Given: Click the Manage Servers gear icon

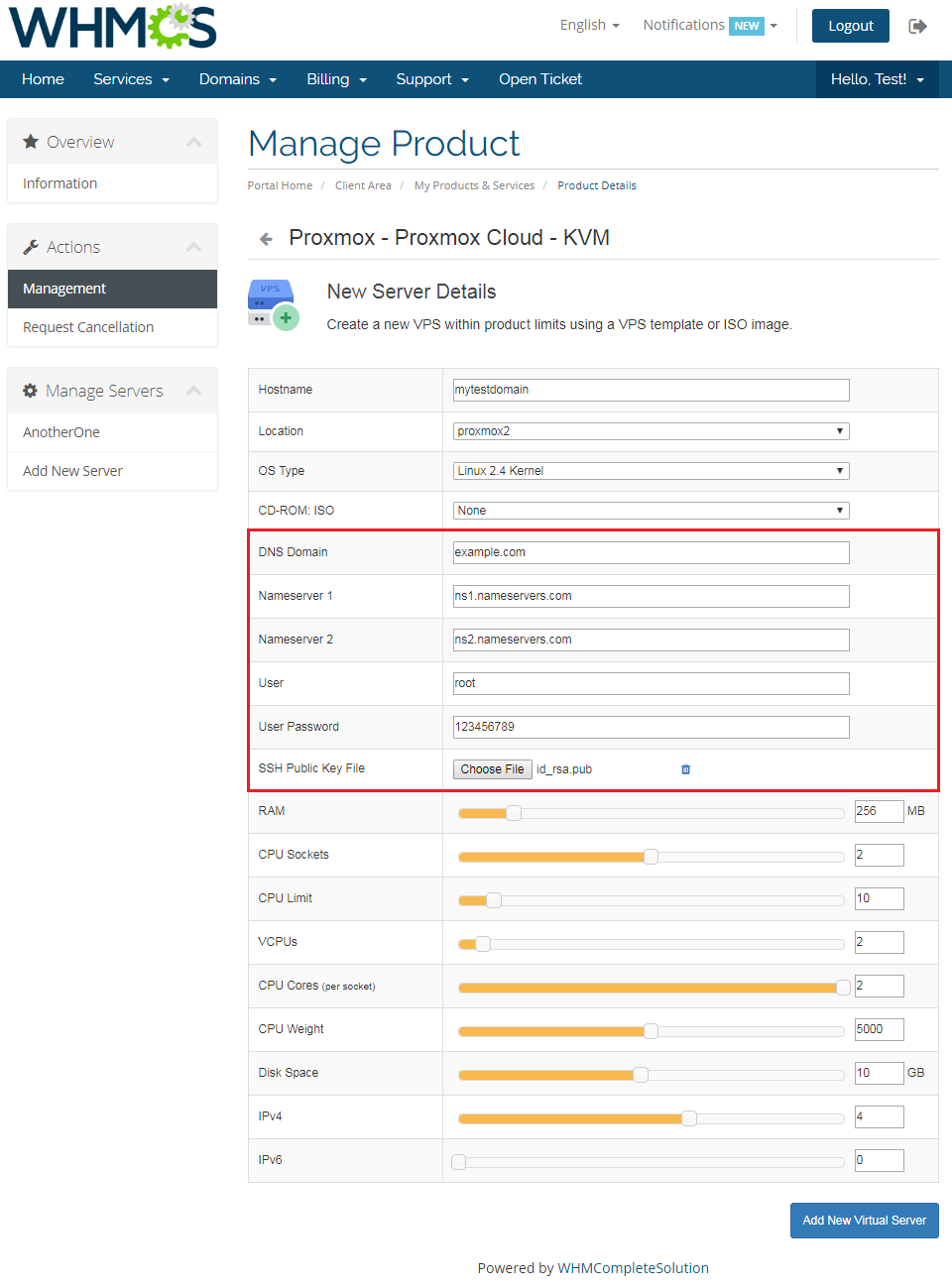Looking at the screenshot, I should [31, 391].
